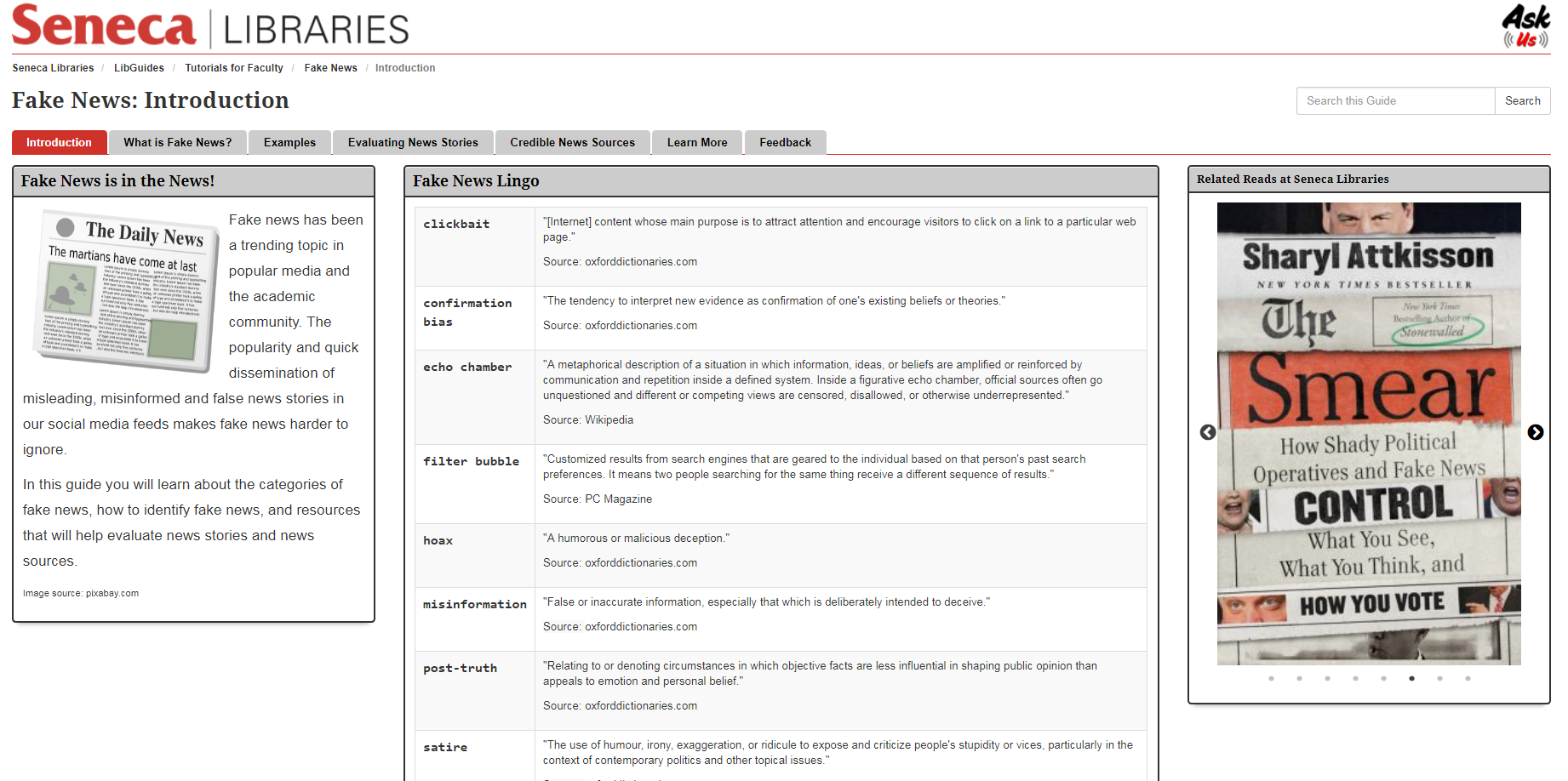Click Related Reads at Seneca Libraries heading
Image resolution: width=1568 pixels, height=781 pixels.
click(1292, 179)
